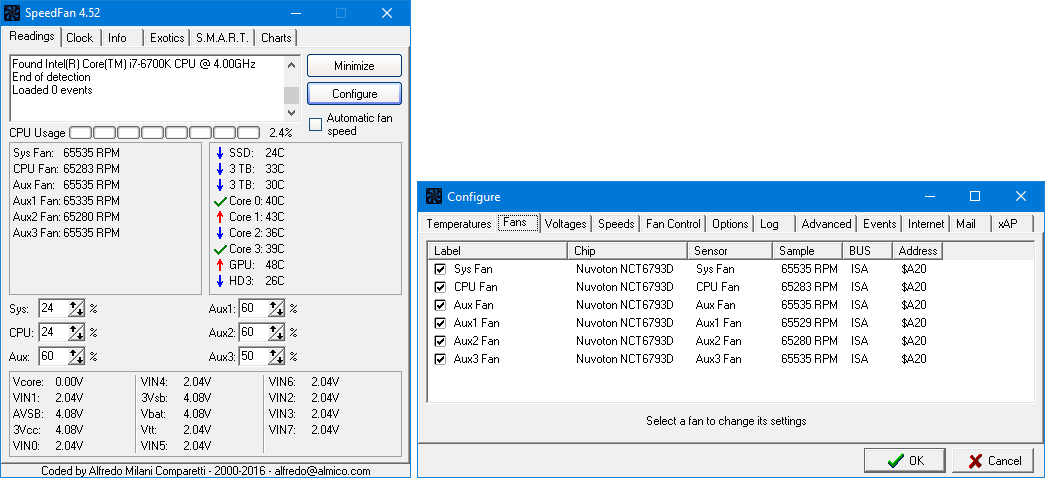The width and height of the screenshot is (1045, 478).
Task: Toggle the Automatic fan speed checkbox
Action: [x=315, y=125]
